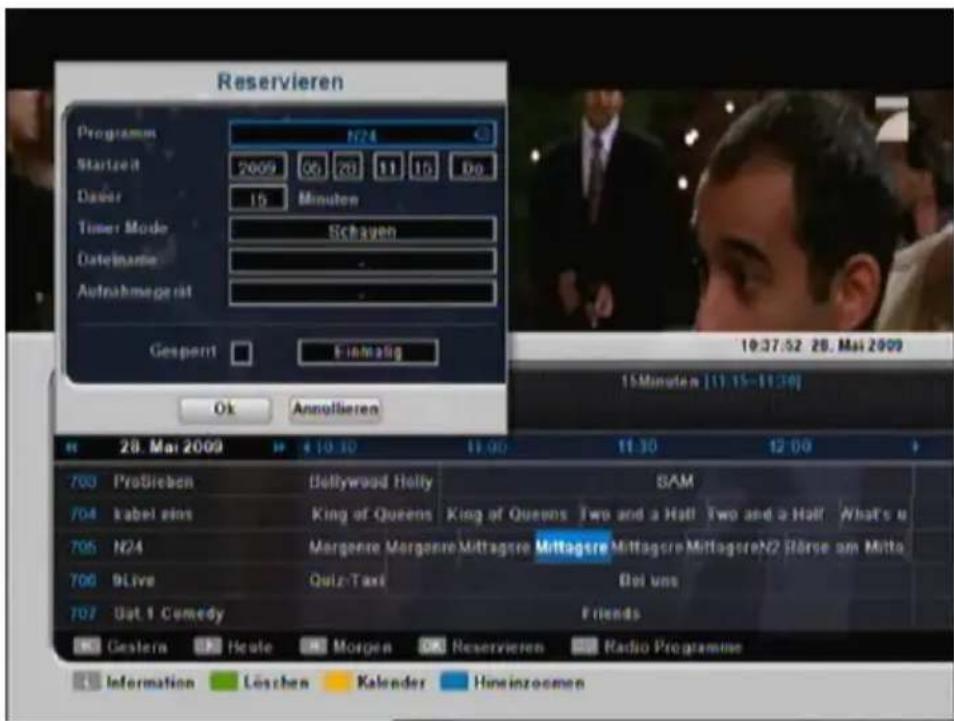
Task: Select the highlighted Mittagsre programme
Action: (572, 548)
